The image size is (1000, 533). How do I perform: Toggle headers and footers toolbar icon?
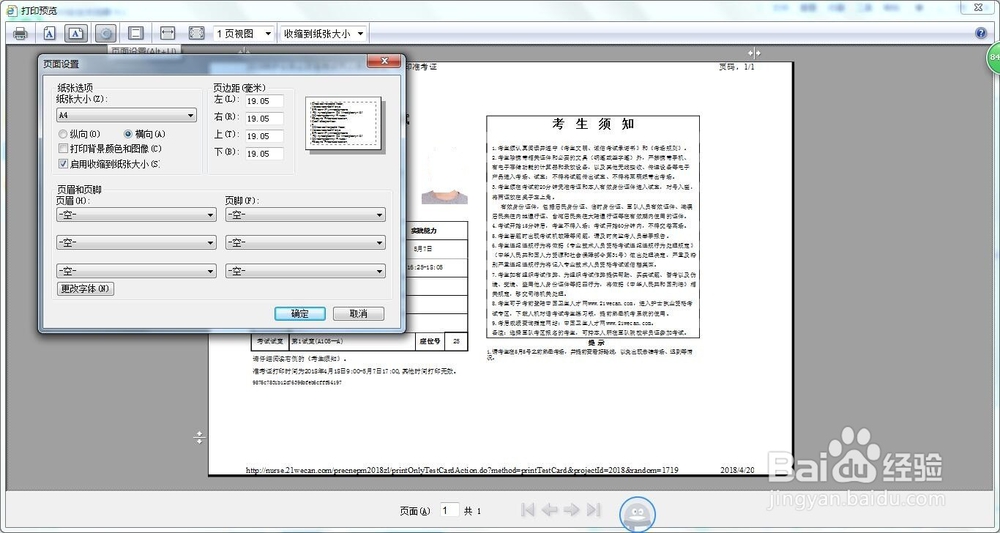tap(135, 34)
